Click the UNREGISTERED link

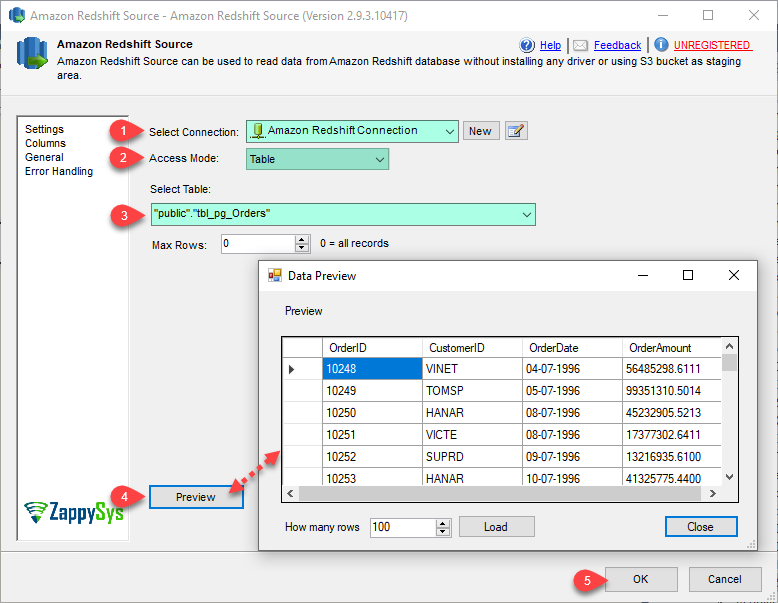(x=712, y=45)
